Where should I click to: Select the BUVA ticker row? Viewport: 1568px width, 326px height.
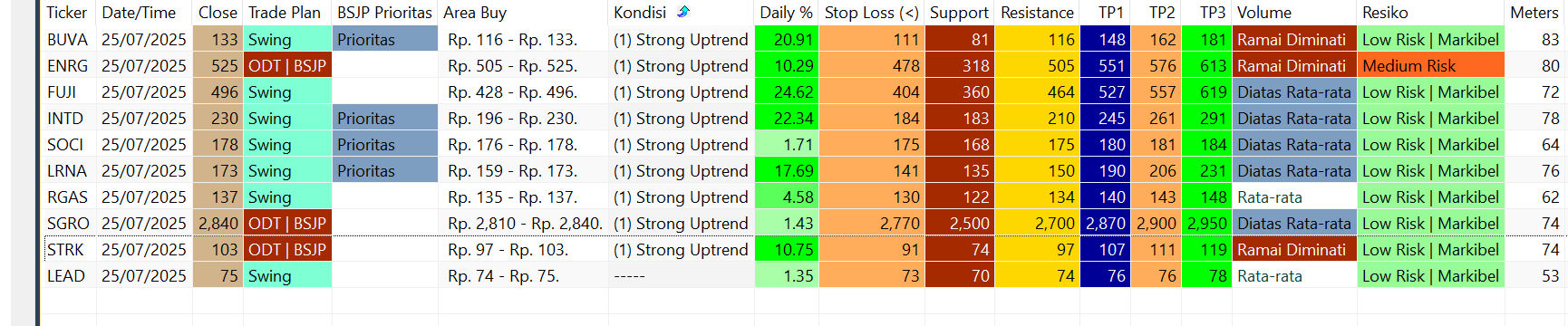(x=803, y=39)
